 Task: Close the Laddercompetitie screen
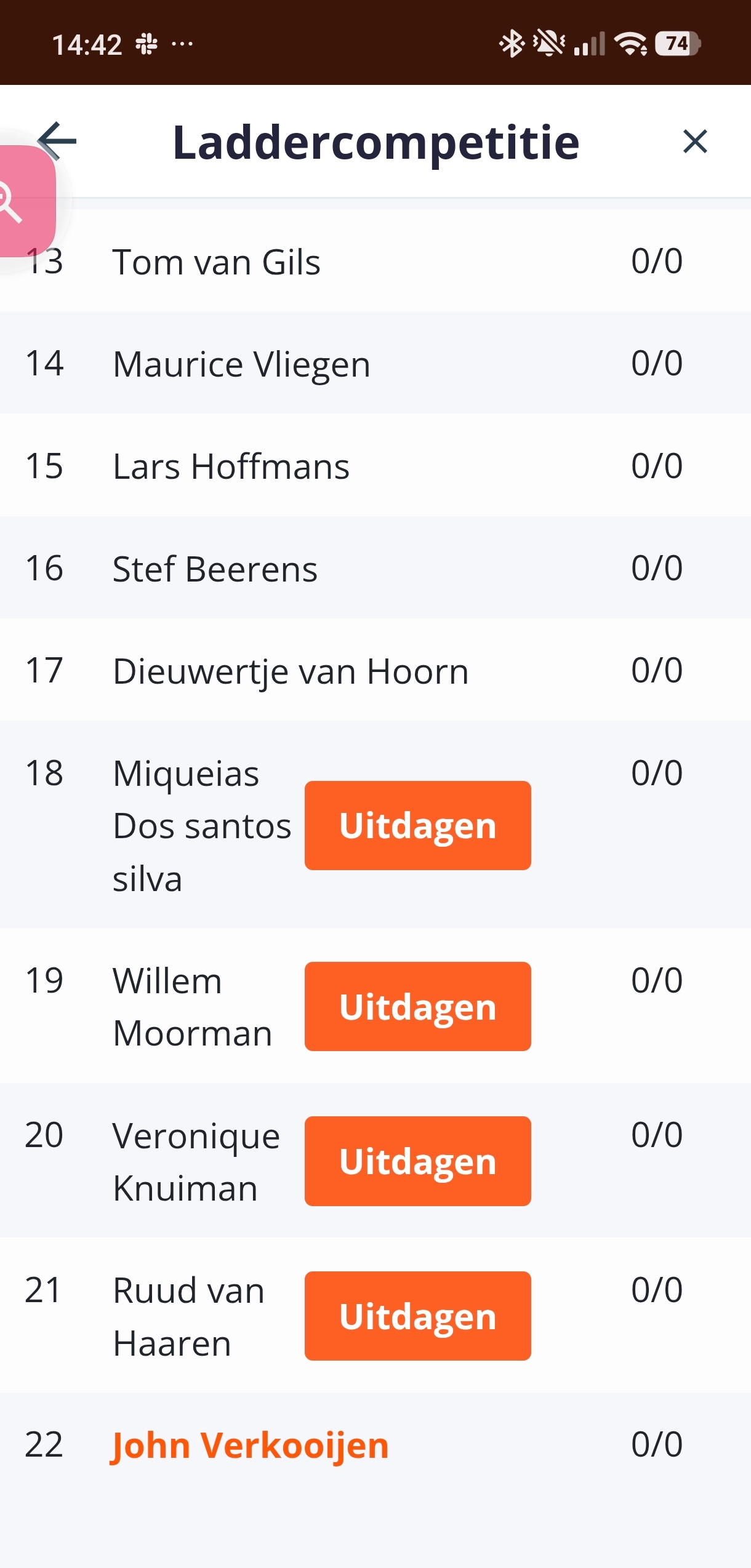point(695,142)
